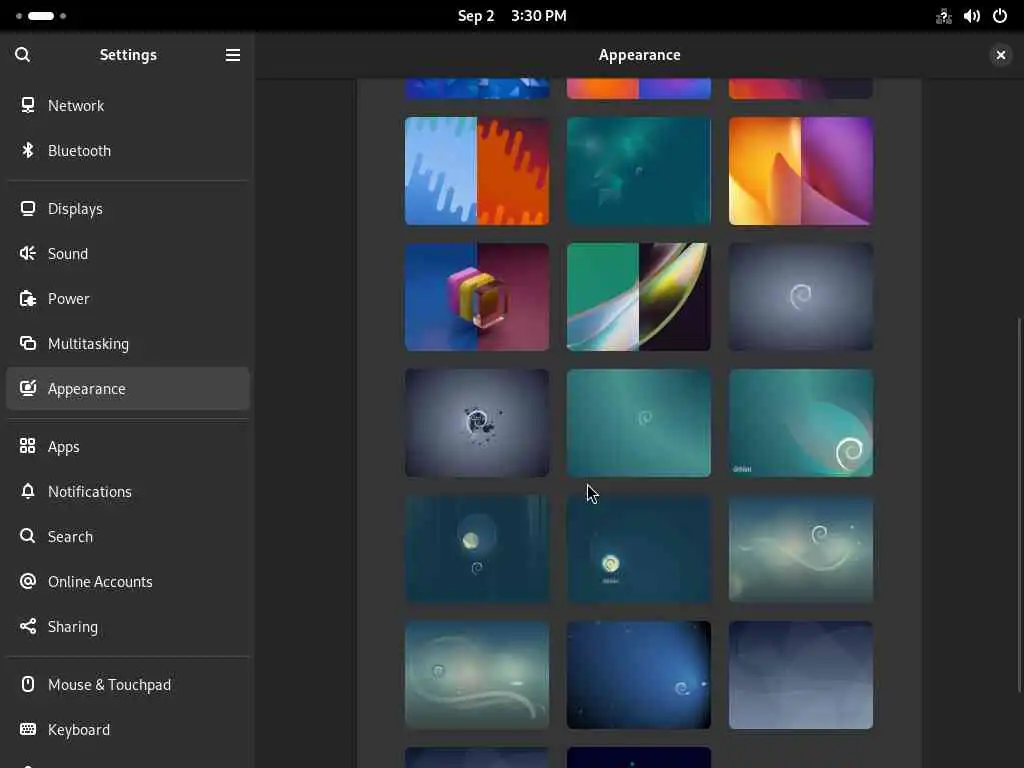Click the Bluetooth sidebar icon
Screen dimensions: 1024x768
tap(27, 150)
